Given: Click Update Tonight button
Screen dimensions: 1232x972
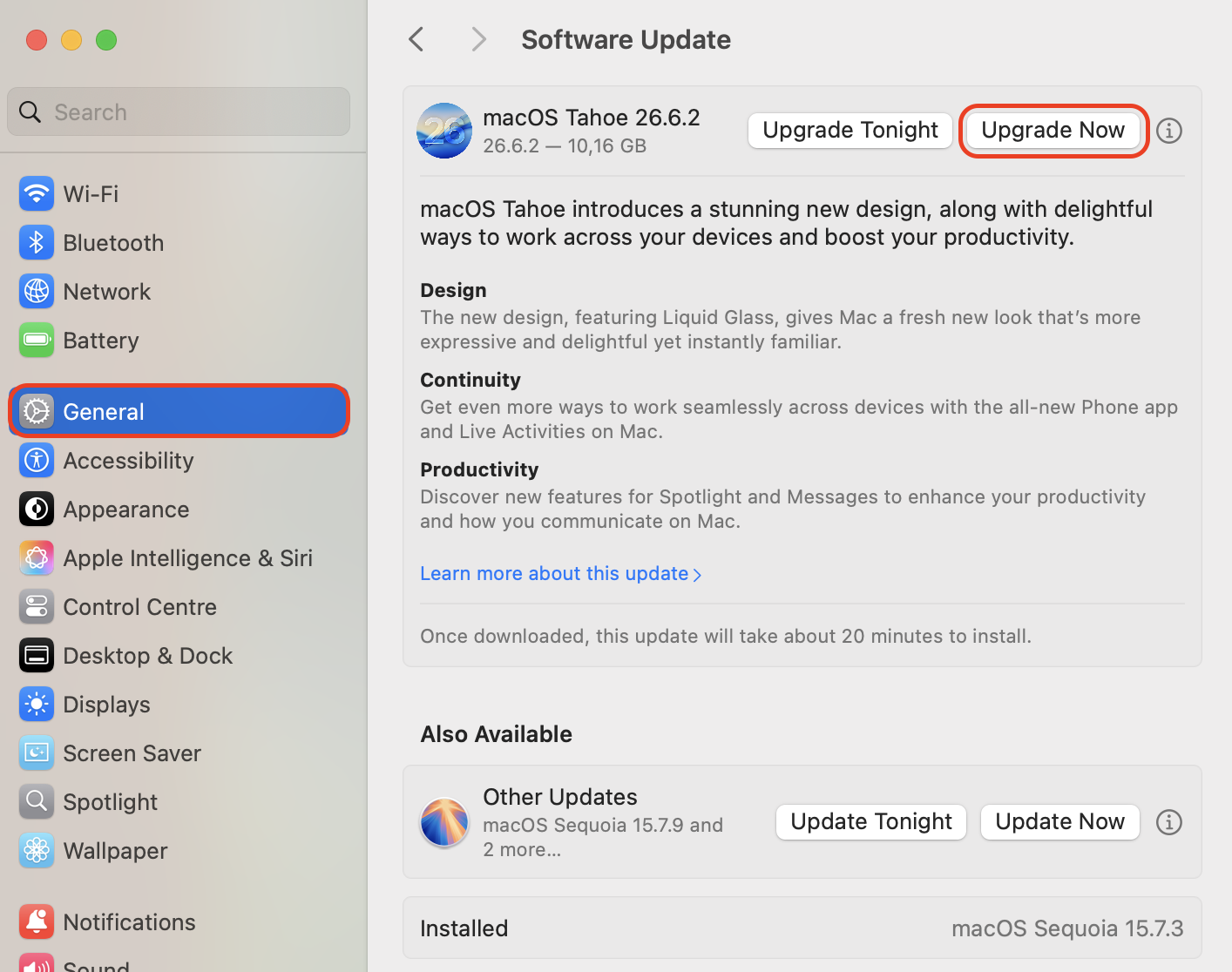Looking at the screenshot, I should click(871, 822).
